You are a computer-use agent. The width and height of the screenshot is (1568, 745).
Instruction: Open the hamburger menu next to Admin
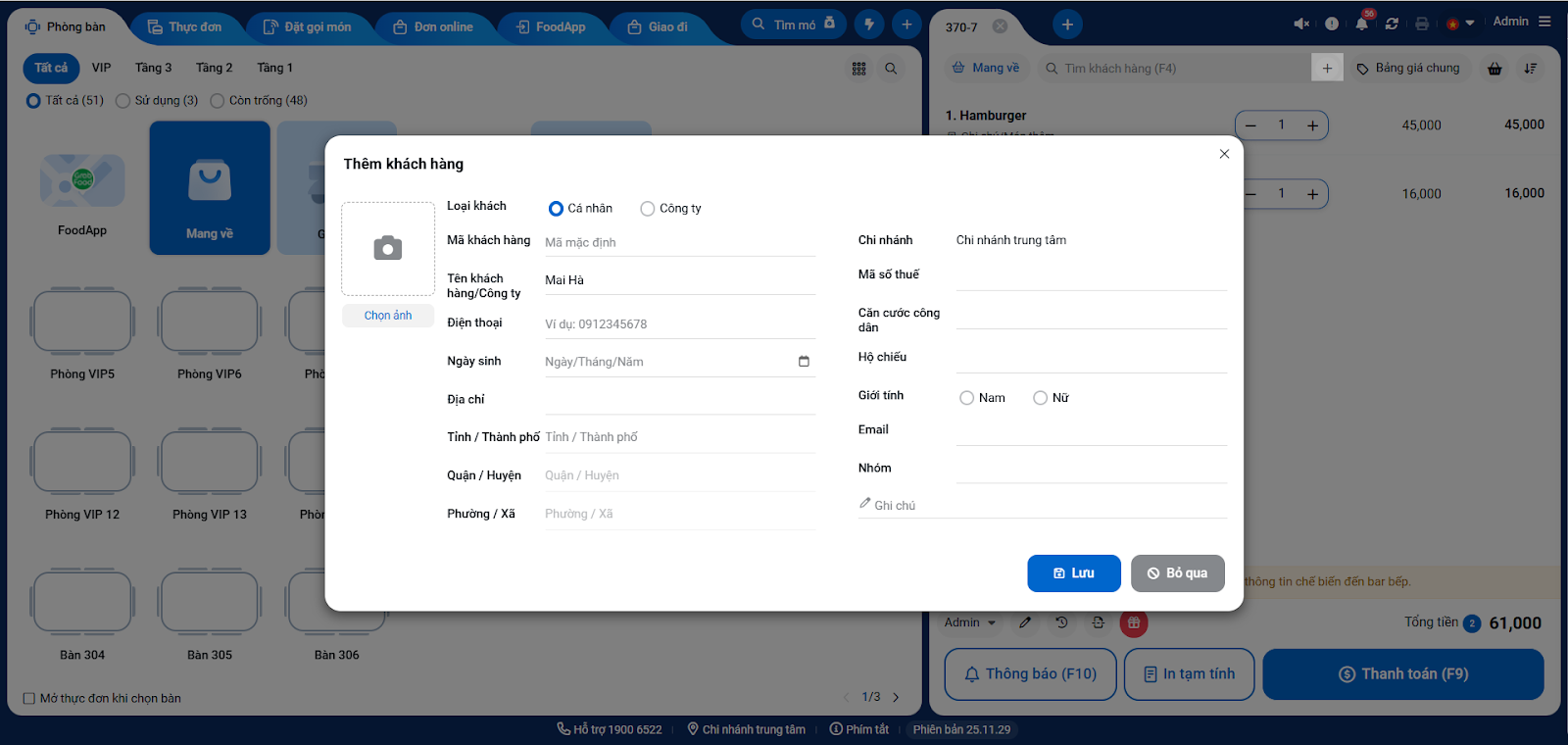(x=1544, y=22)
